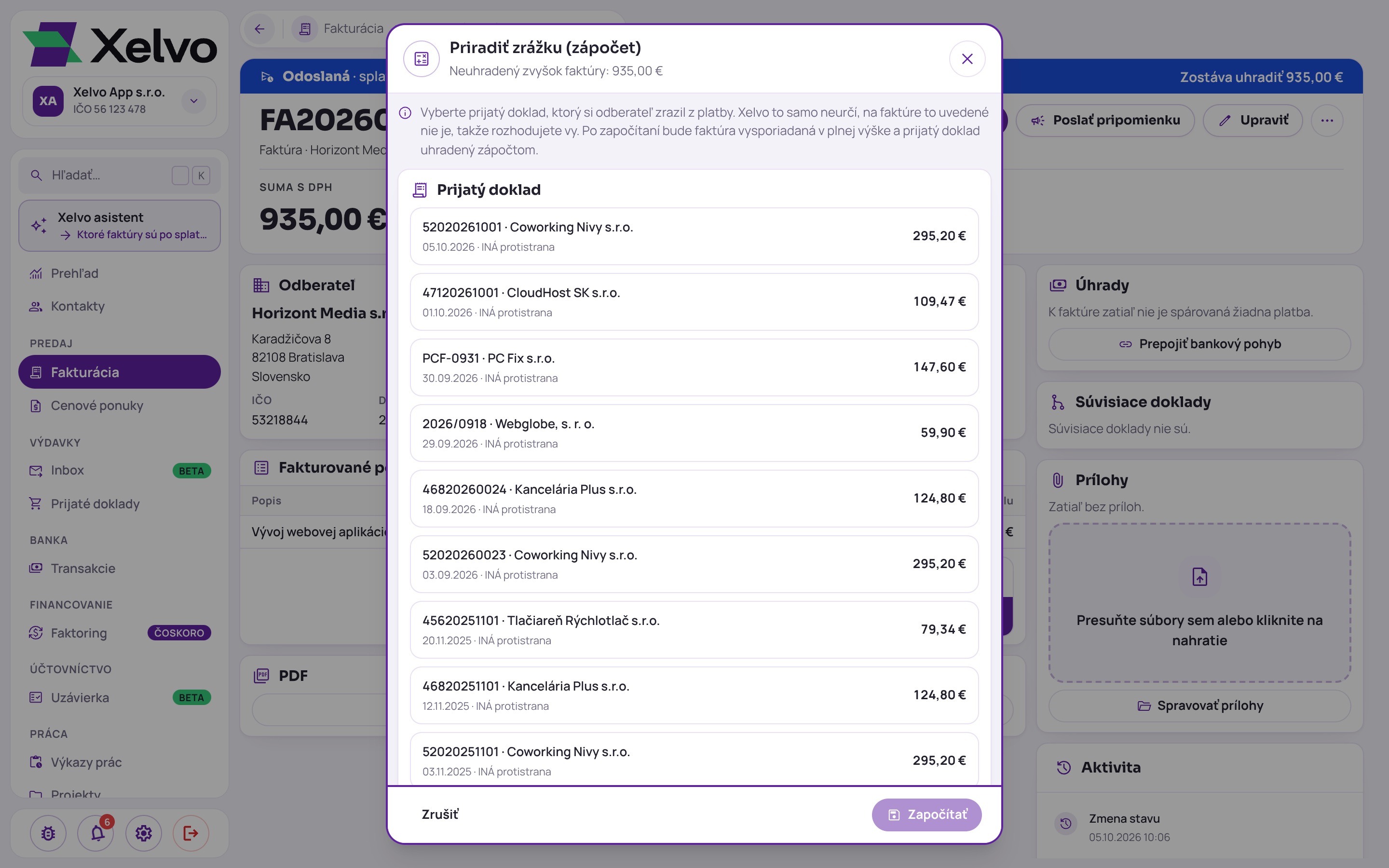Image resolution: width=1389 pixels, height=868 pixels.
Task: Click the Započítať button
Action: 926,814
